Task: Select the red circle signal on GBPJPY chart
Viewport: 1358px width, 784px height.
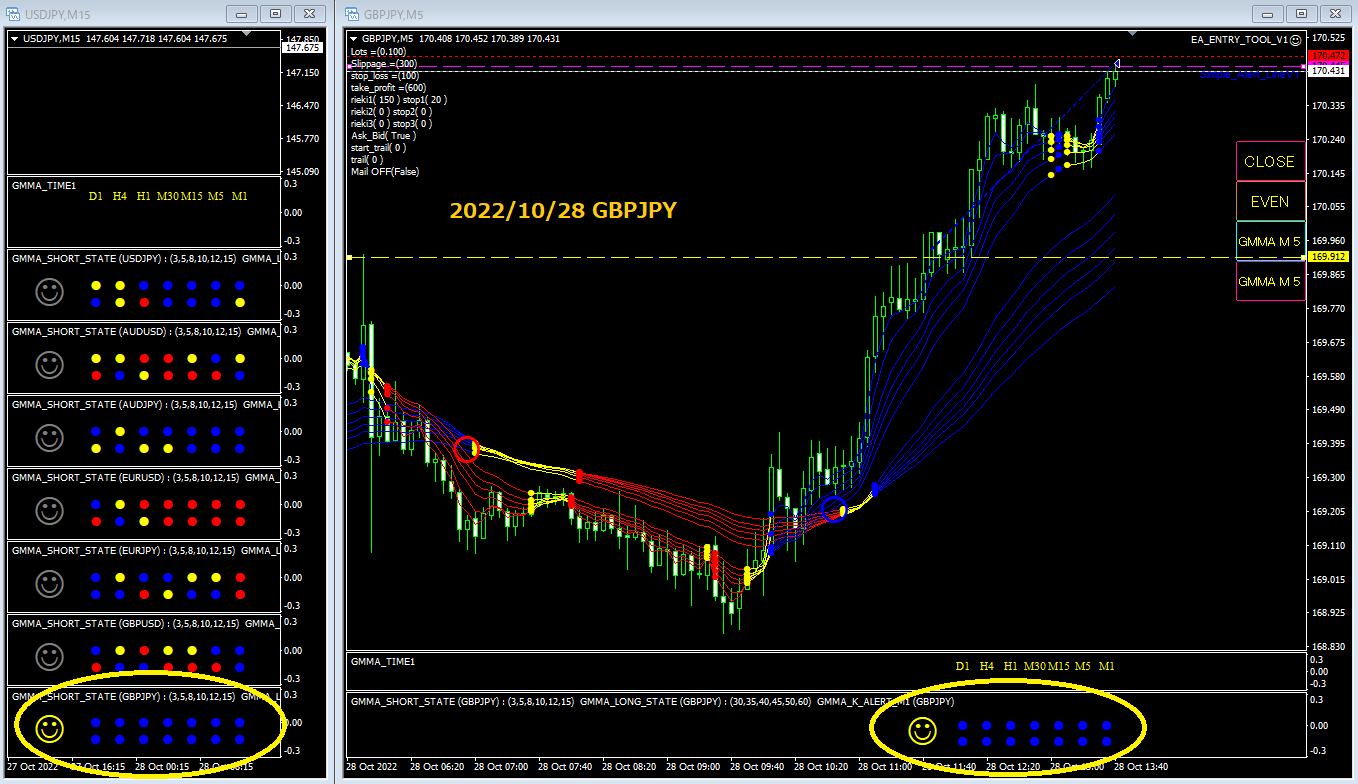Action: click(x=467, y=449)
